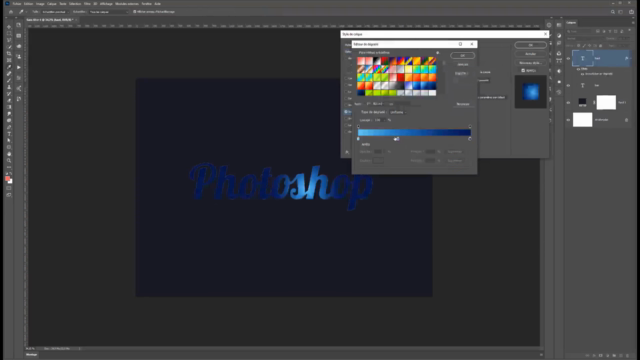640x360 pixels.
Task: Toggle the Aperçu checkbox in Layer Style
Action: pyautogui.click(x=523, y=71)
